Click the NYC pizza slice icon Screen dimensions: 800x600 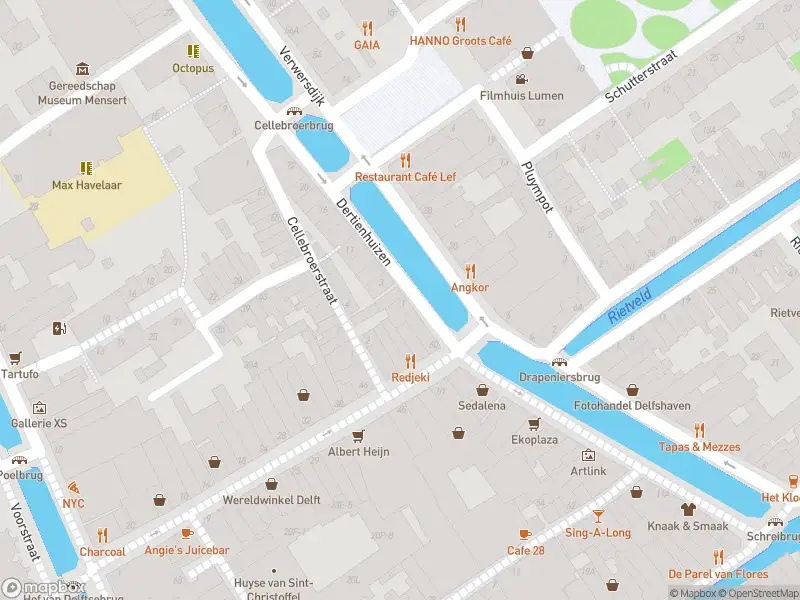(73, 487)
